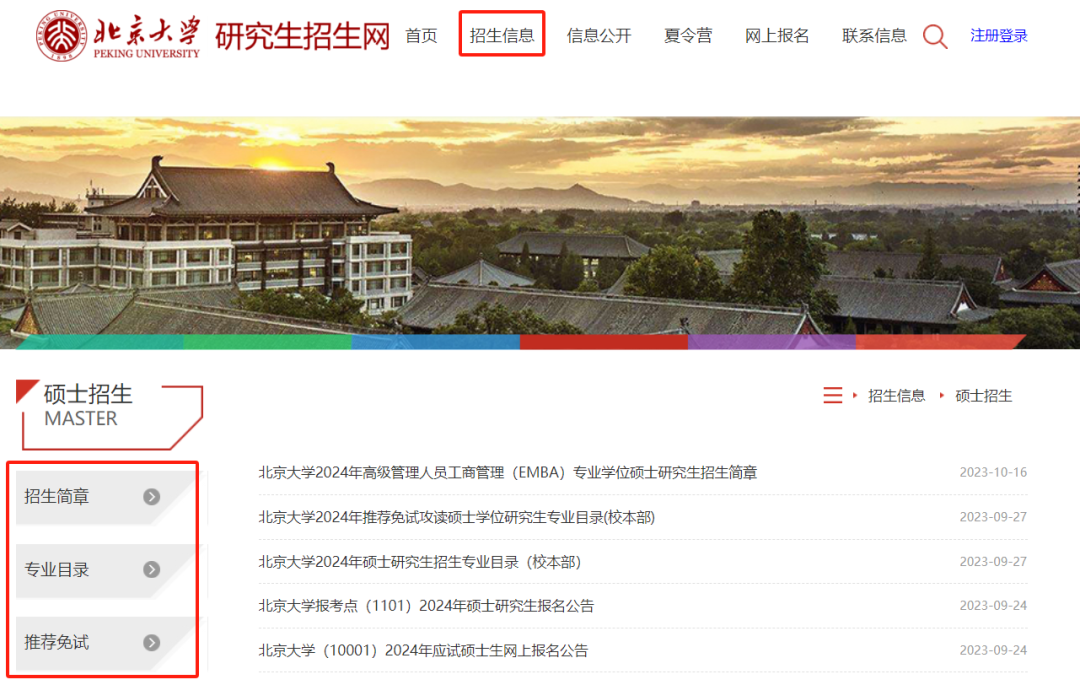Open the EMBA 招生简章 announcement link
The image size is (1080, 685).
coord(508,472)
